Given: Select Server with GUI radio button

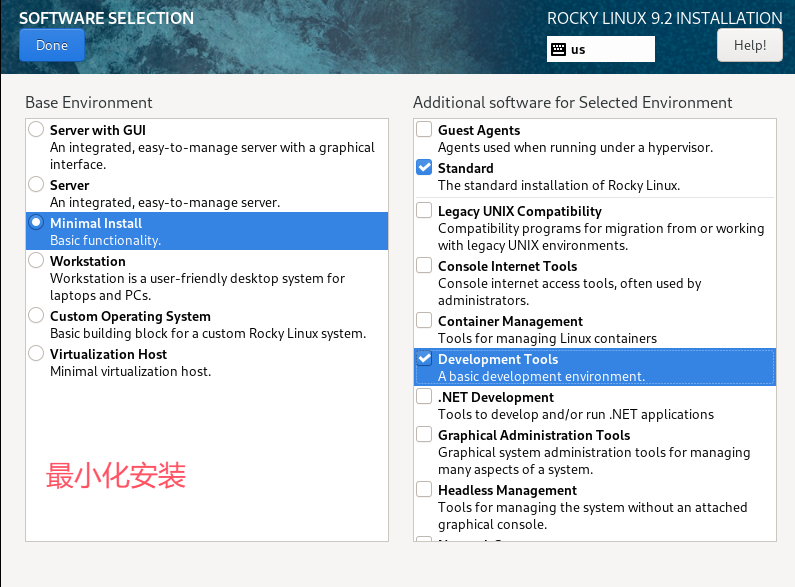Looking at the screenshot, I should coord(36,129).
